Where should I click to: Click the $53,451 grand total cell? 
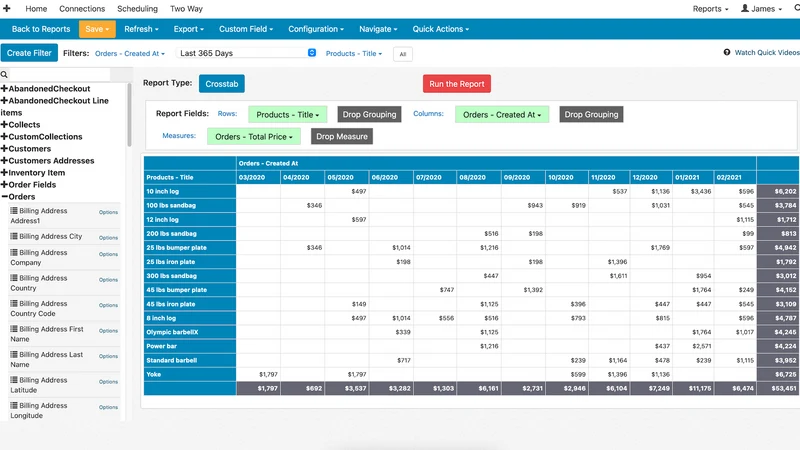tap(778, 388)
